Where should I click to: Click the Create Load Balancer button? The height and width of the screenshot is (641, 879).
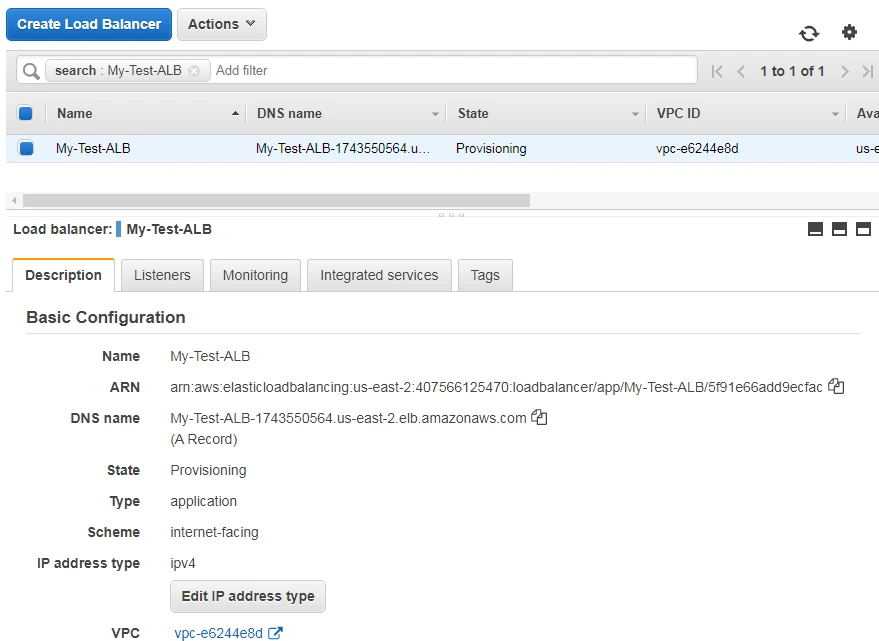[88, 24]
